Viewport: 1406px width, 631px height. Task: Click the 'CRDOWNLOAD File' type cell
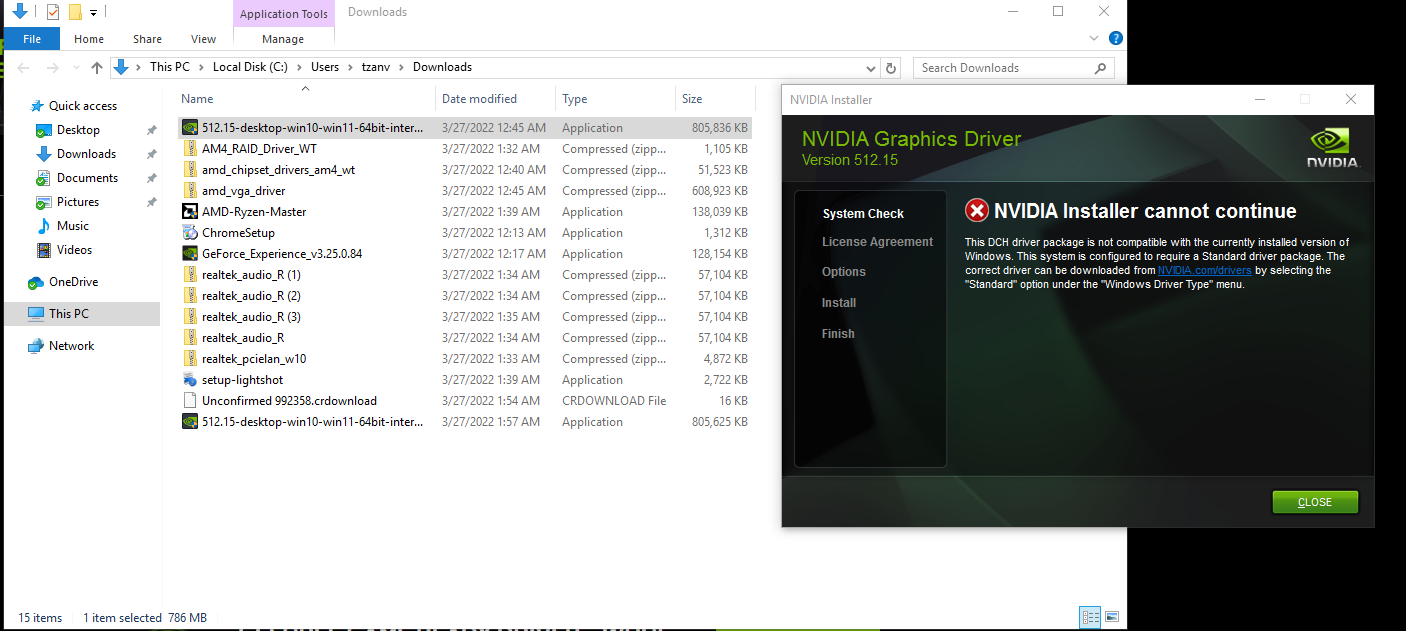point(614,401)
